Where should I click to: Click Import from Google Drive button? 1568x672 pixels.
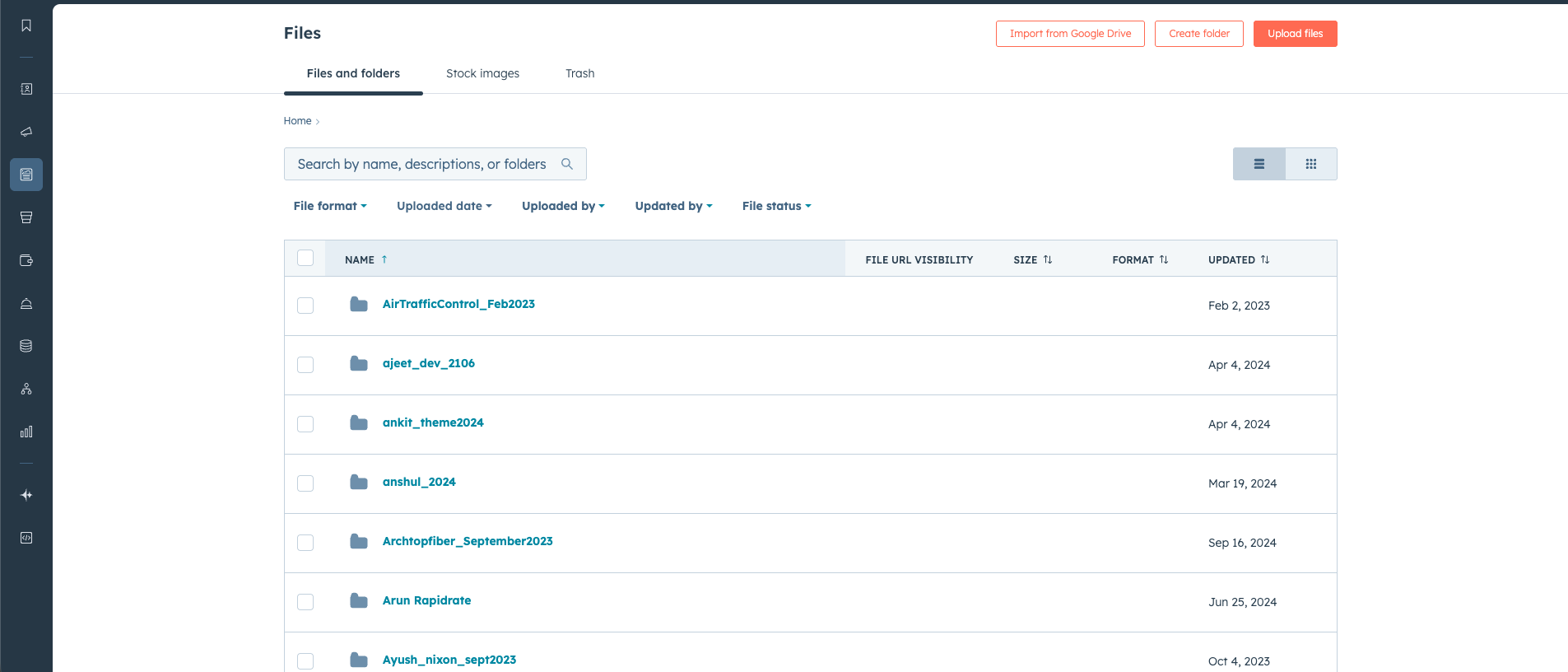pos(1070,34)
